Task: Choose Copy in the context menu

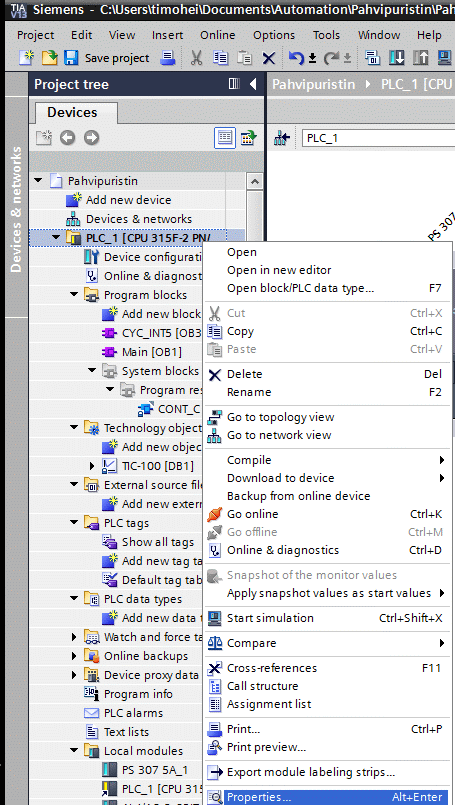Action: (x=325, y=331)
